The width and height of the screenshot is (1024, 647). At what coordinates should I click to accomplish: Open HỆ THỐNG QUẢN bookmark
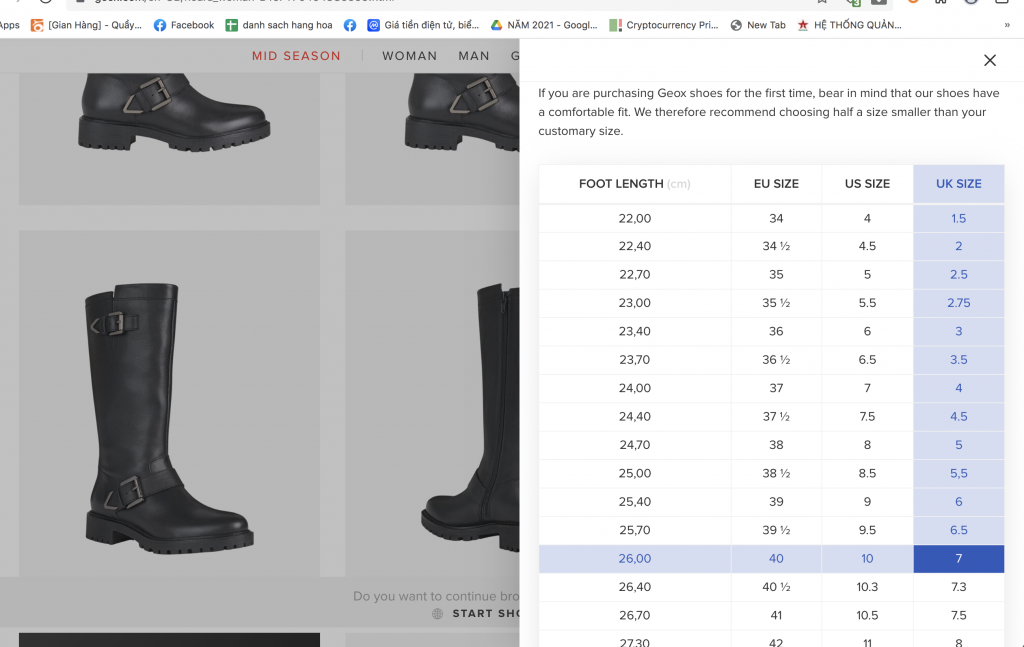pyautogui.click(x=849, y=25)
